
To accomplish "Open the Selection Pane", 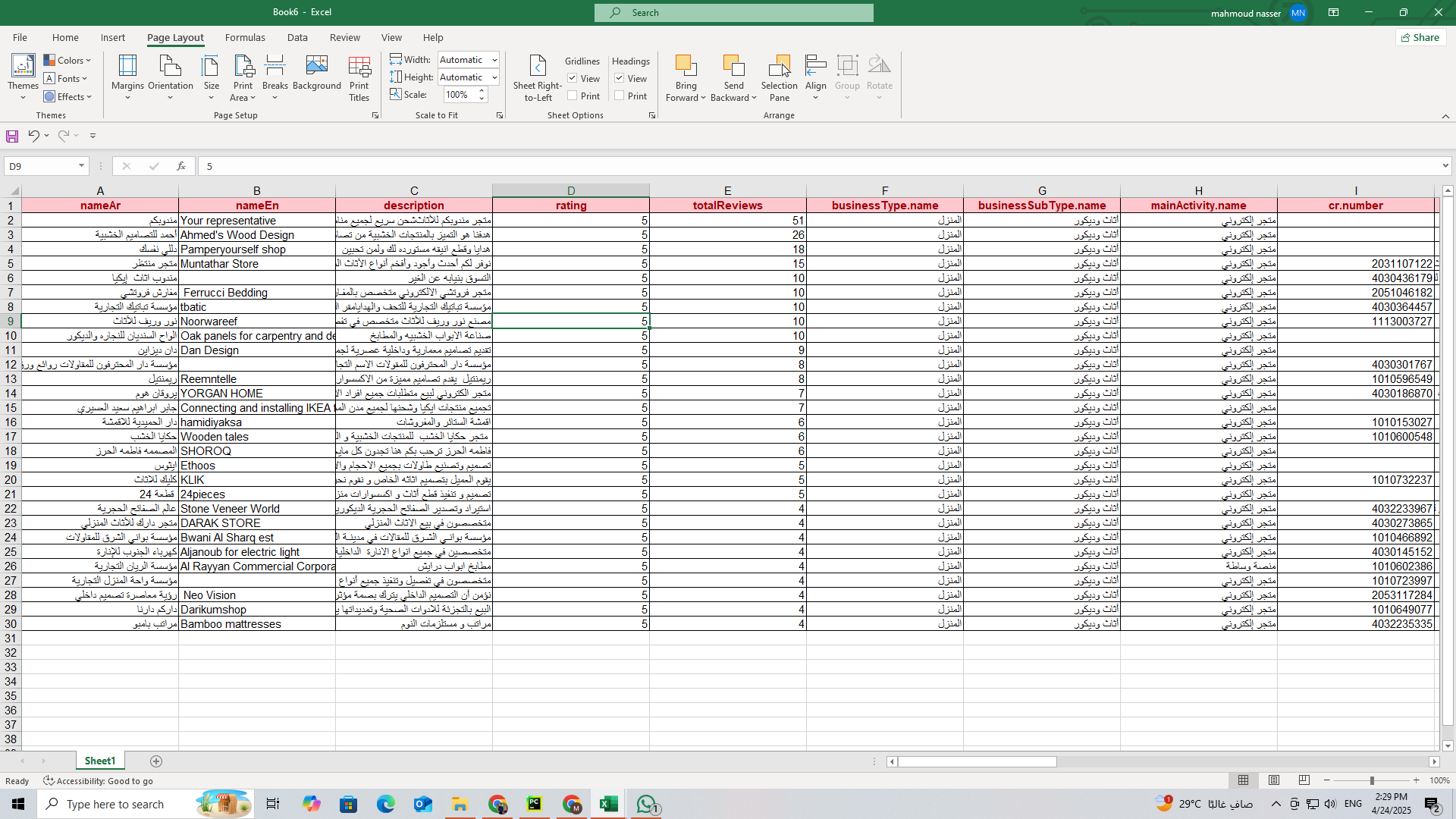I will pos(779,76).
